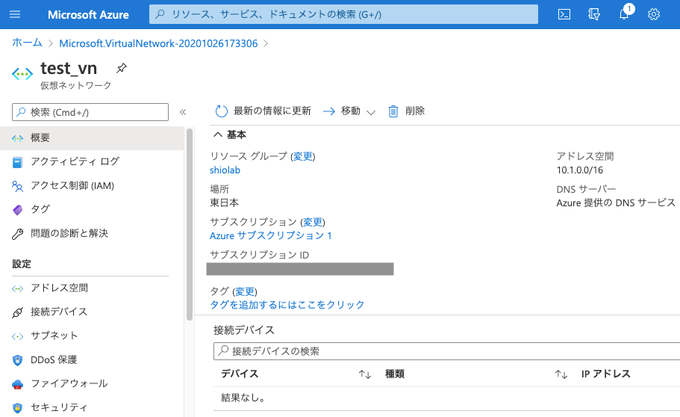Viewport: 680px width, 417px height.
Task: Sort the 種類 column
Action: coord(561,374)
